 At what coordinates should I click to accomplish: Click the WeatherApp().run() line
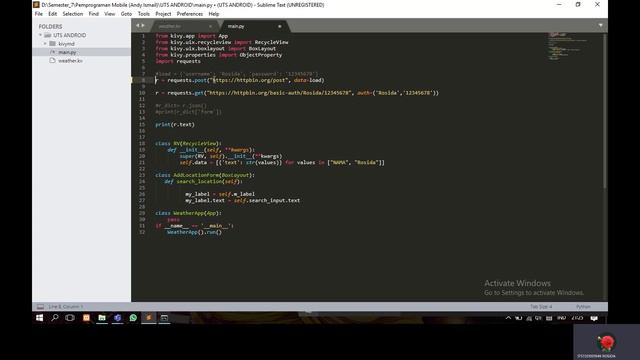coord(194,232)
